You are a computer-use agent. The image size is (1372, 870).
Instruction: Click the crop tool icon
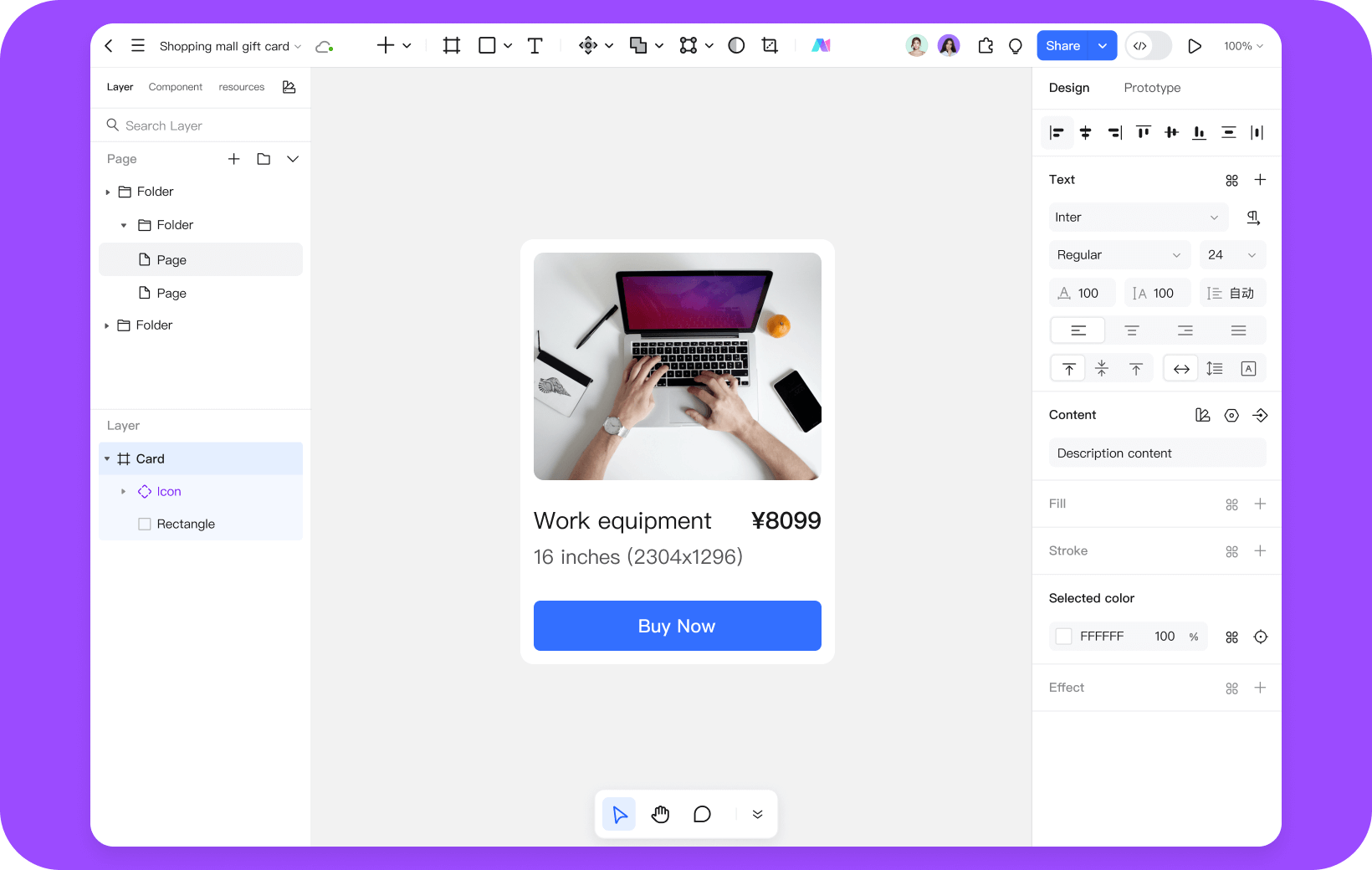click(770, 46)
